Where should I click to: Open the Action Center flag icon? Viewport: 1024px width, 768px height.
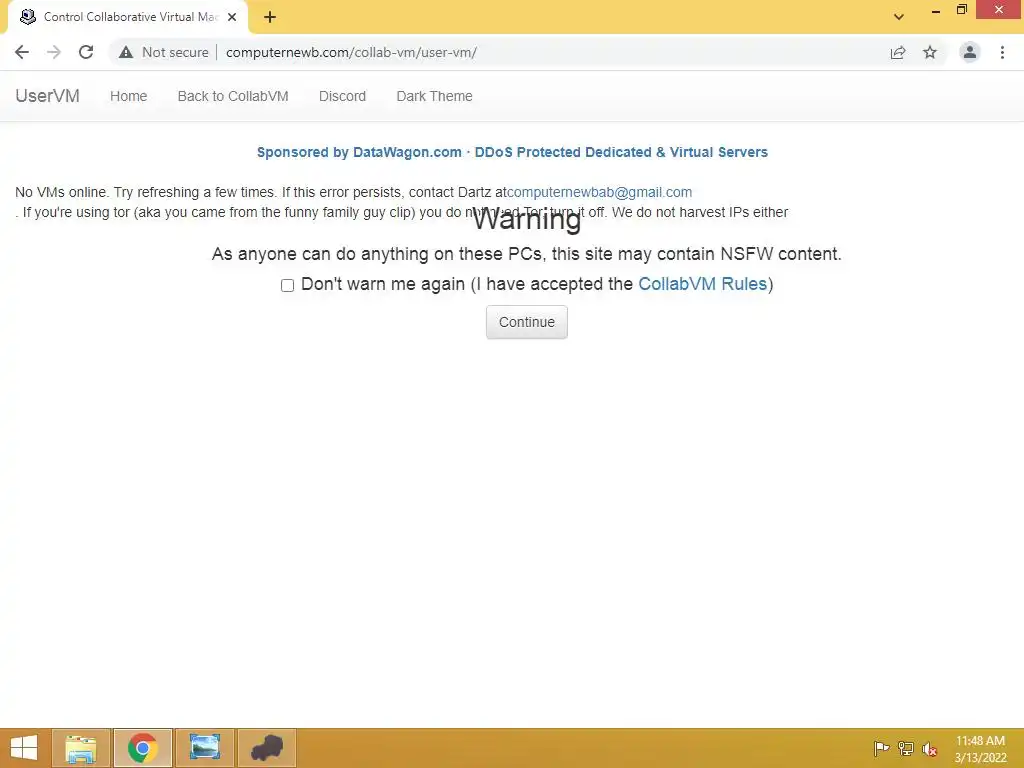881,748
